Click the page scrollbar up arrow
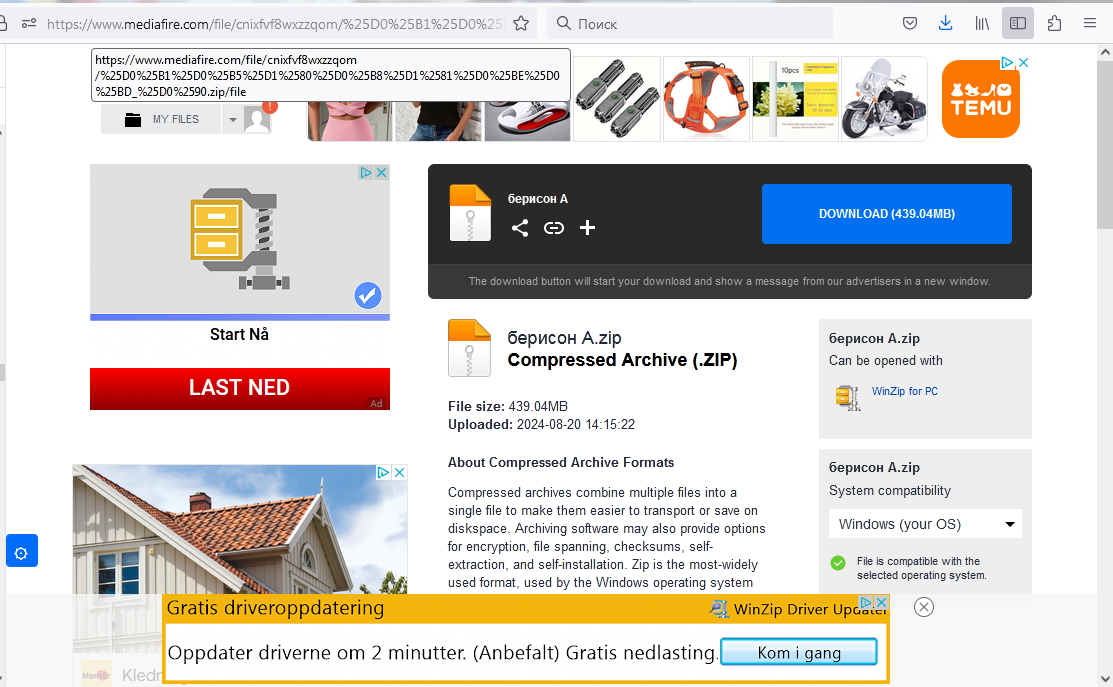Viewport: 1113px width, 687px height. (1104, 52)
